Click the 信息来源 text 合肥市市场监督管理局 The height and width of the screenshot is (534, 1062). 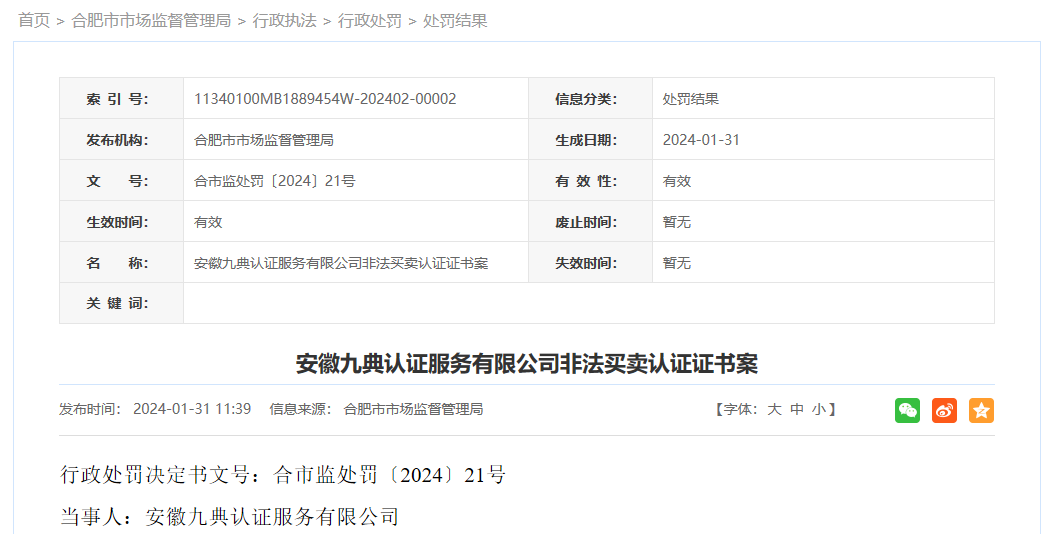(x=413, y=409)
